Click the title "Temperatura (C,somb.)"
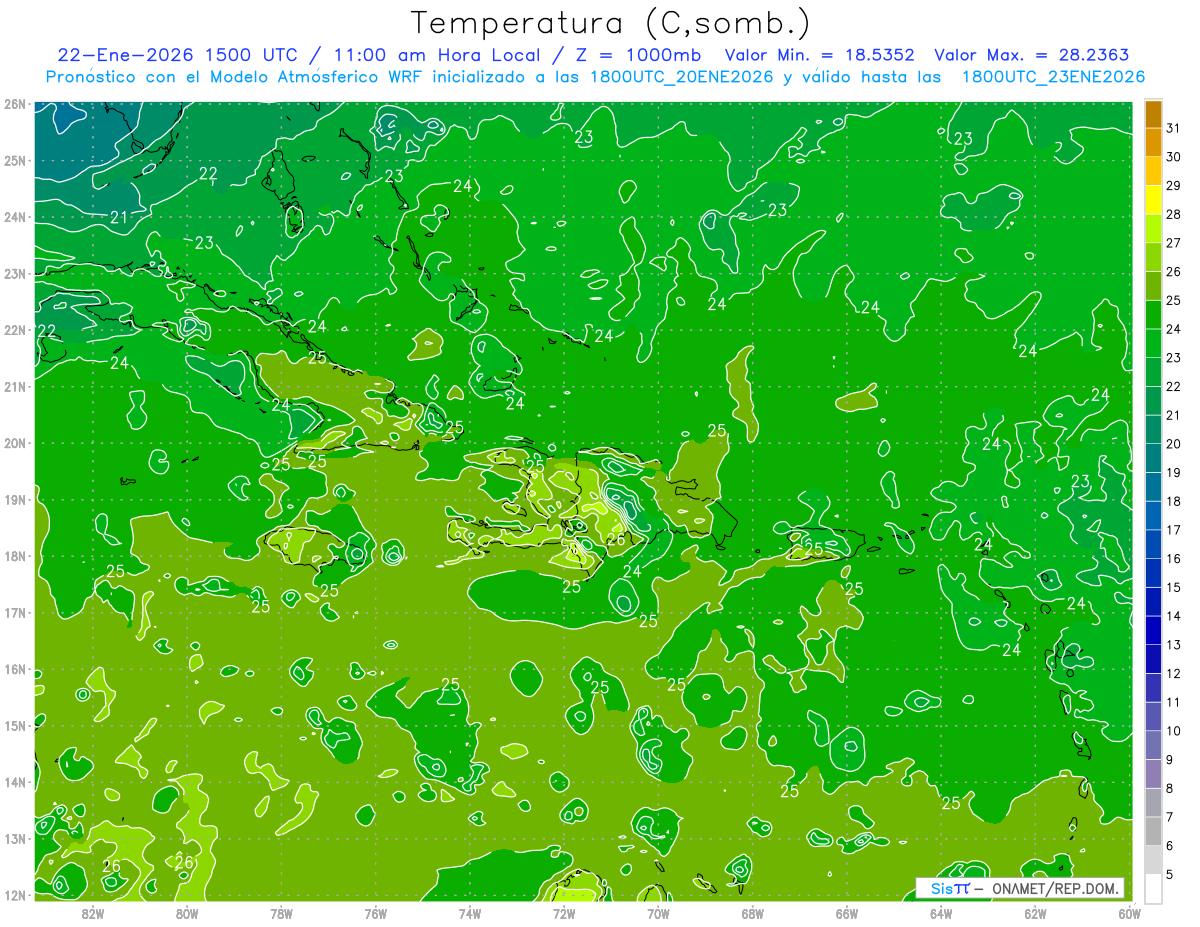Screen dimensions: 1200x927 (x=610, y=24)
